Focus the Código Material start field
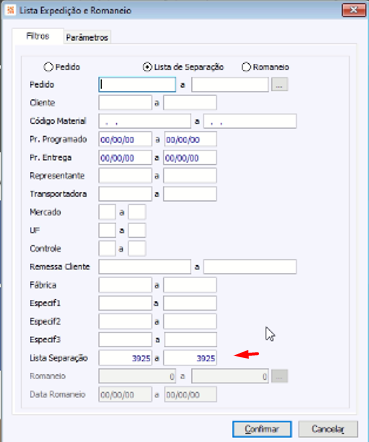Screen dimensions: 369x442 (145, 121)
